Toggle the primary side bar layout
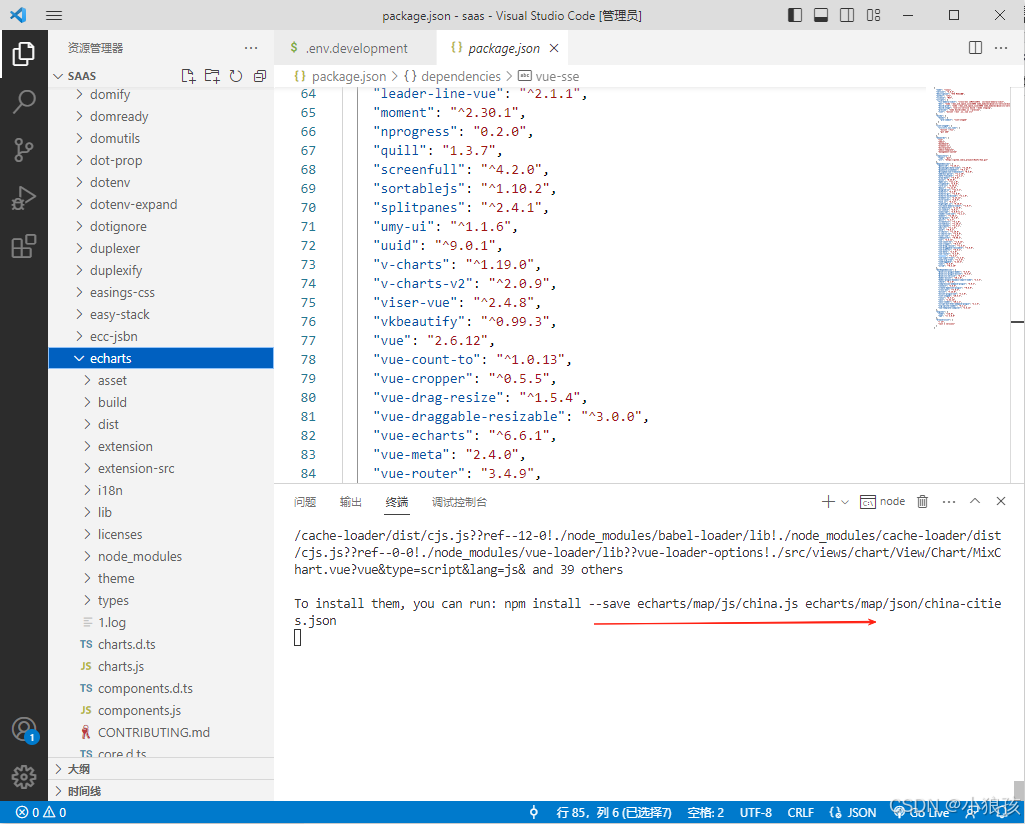The width and height of the screenshot is (1025, 824). click(x=795, y=15)
